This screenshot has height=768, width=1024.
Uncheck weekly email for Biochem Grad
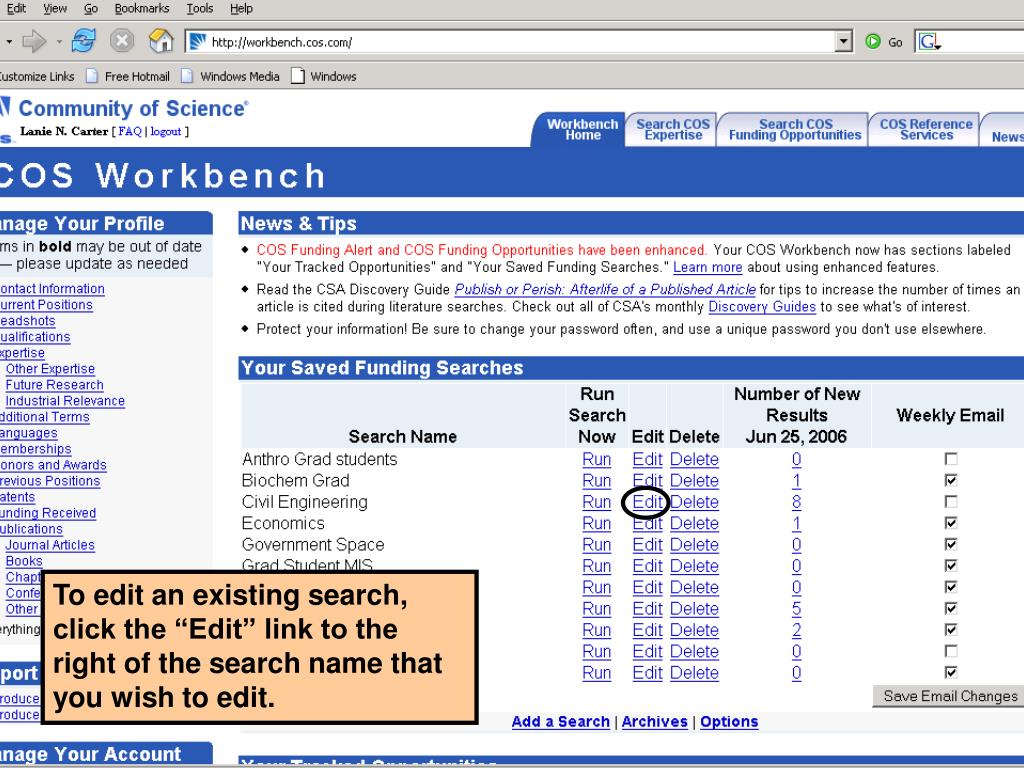click(x=951, y=481)
